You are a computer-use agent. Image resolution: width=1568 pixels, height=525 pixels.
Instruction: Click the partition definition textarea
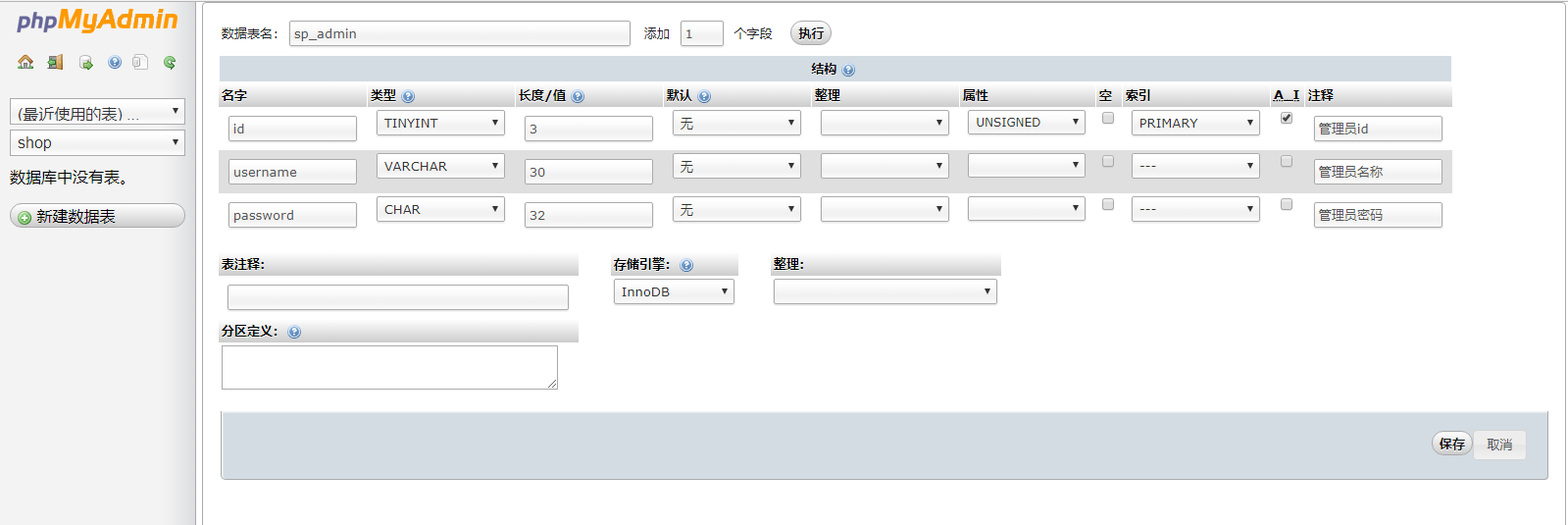(x=389, y=367)
